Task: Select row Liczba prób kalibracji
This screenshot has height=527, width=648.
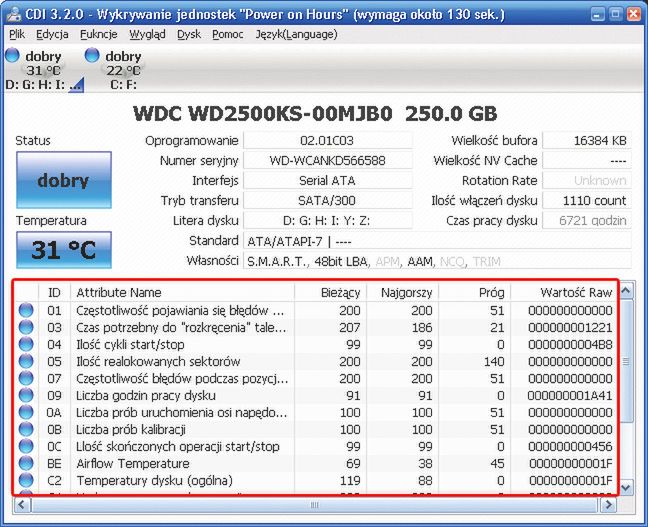Action: click(x=315, y=429)
